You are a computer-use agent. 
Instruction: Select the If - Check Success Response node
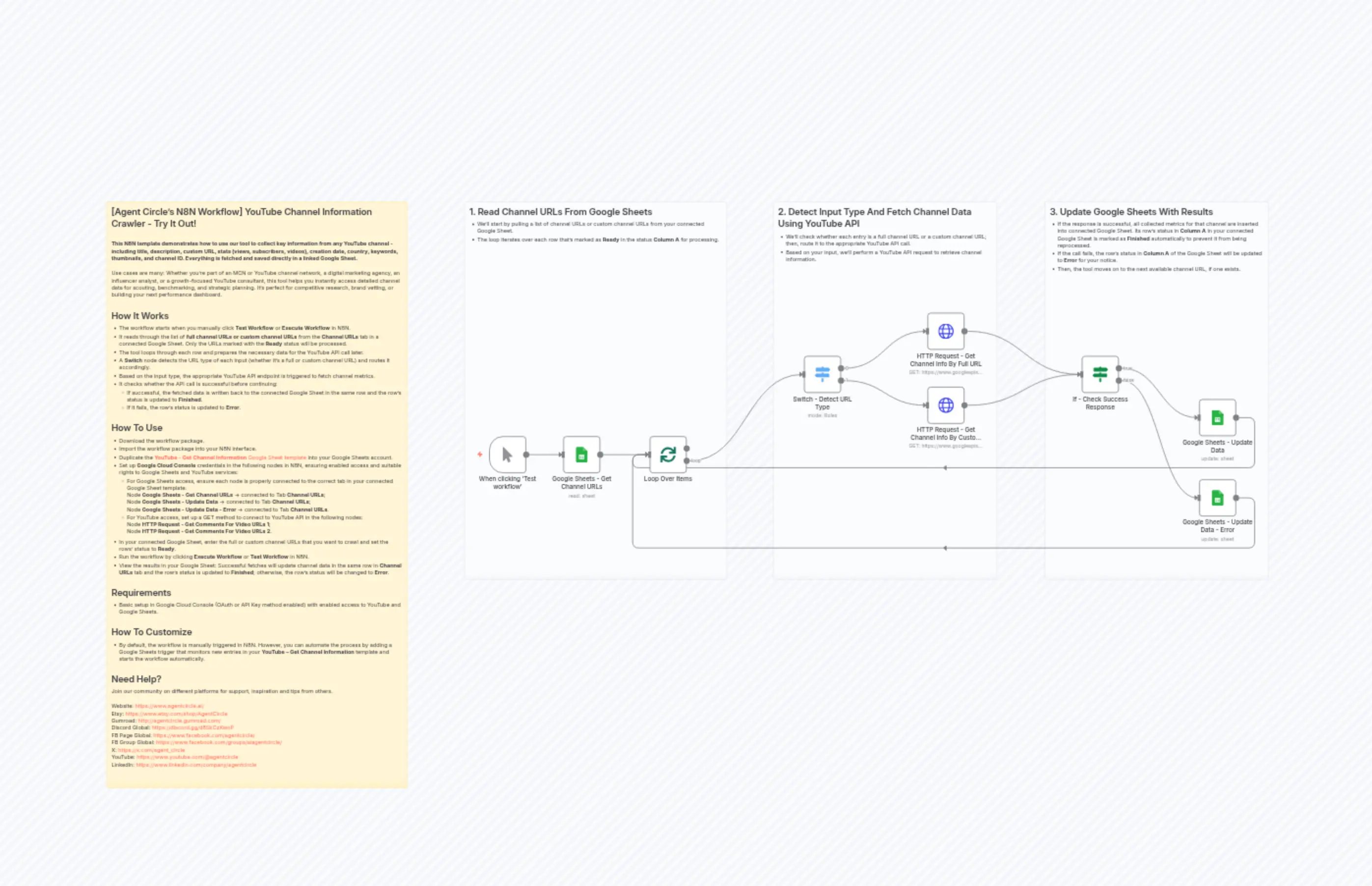(x=1100, y=374)
